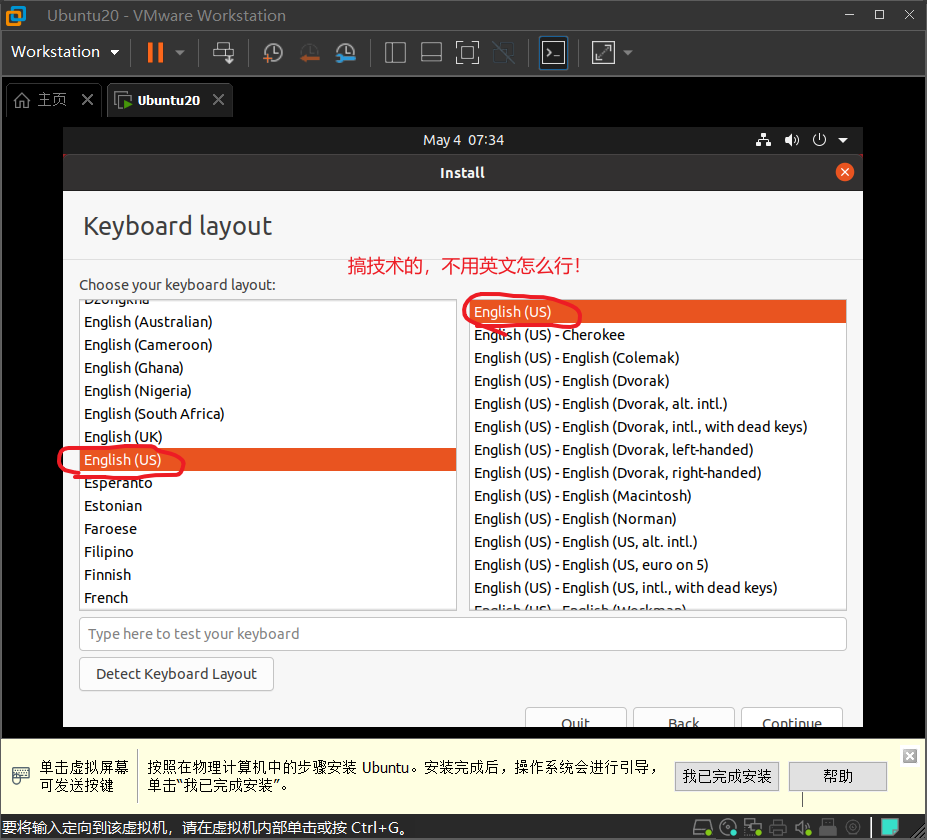The image size is (927, 840).
Task: Dismiss the yellow install hint bar
Action: click(910, 755)
